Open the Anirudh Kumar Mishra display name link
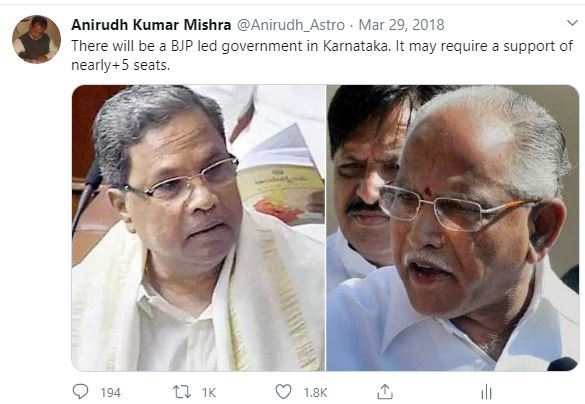This screenshot has width=585, height=404. coord(151,25)
